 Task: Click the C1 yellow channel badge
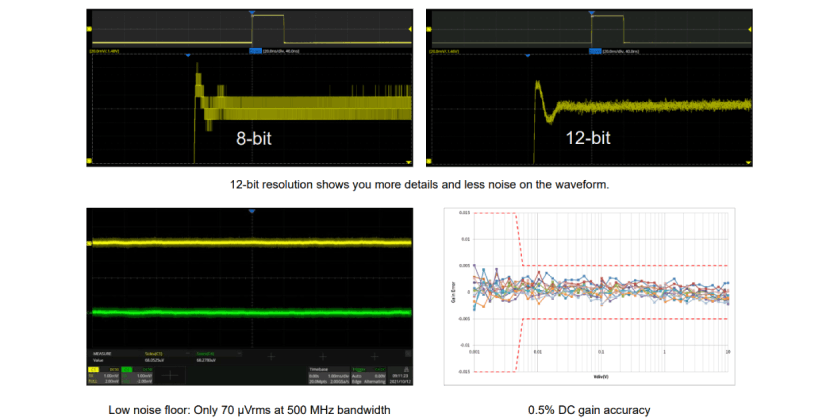click(x=94, y=370)
